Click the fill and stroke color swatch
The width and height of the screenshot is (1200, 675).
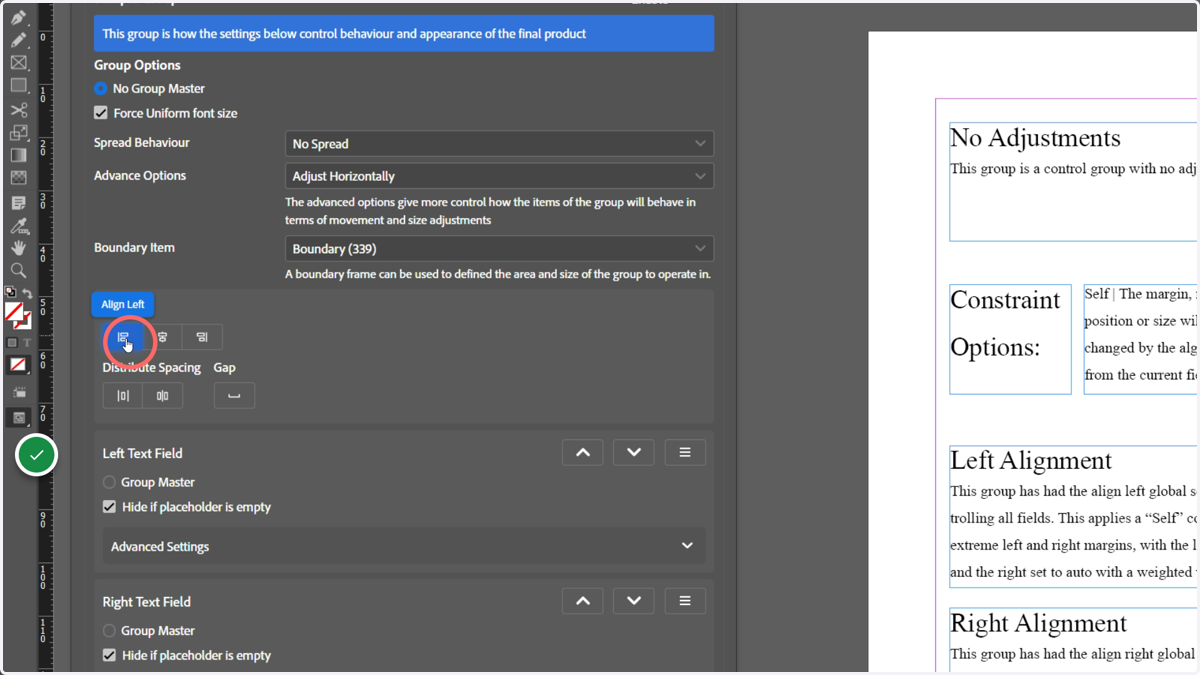17,316
